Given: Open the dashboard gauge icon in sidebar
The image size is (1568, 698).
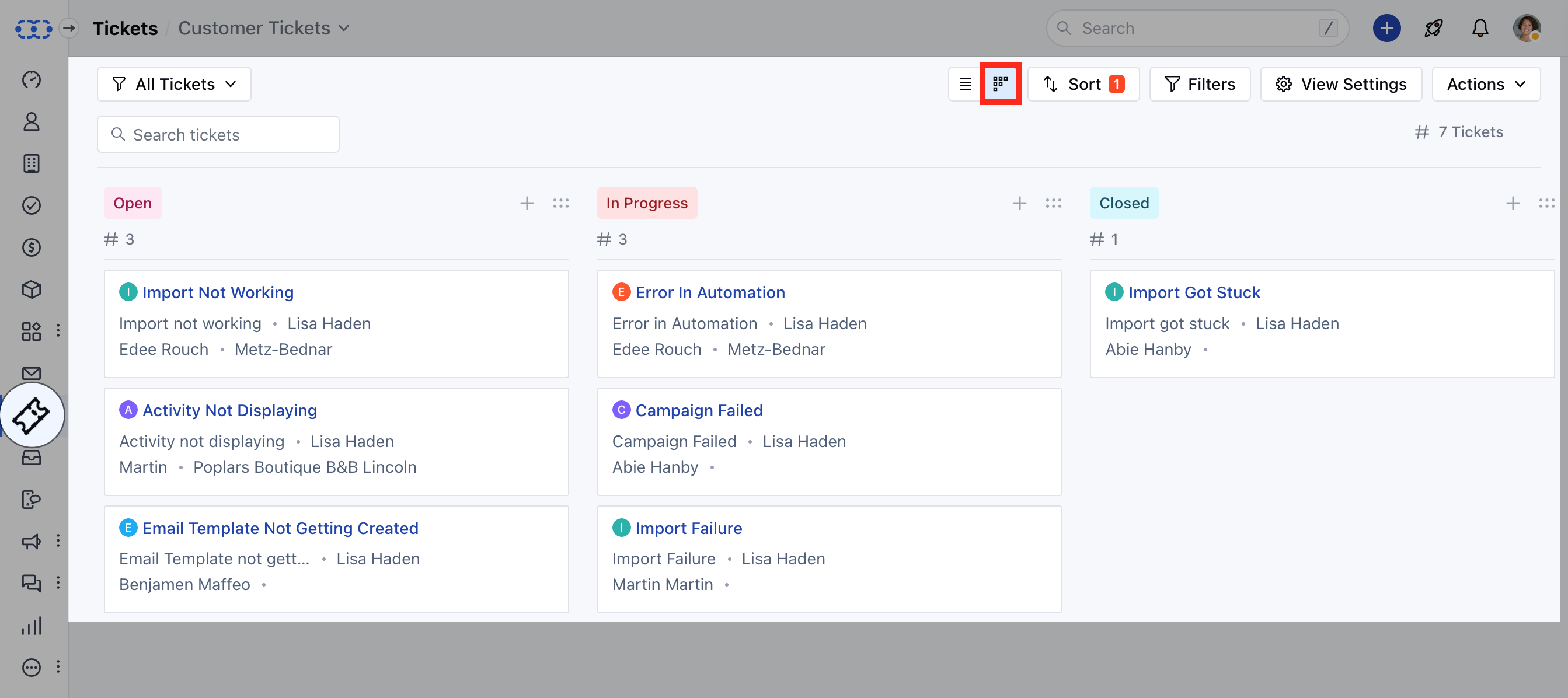Looking at the screenshot, I should click(x=32, y=80).
